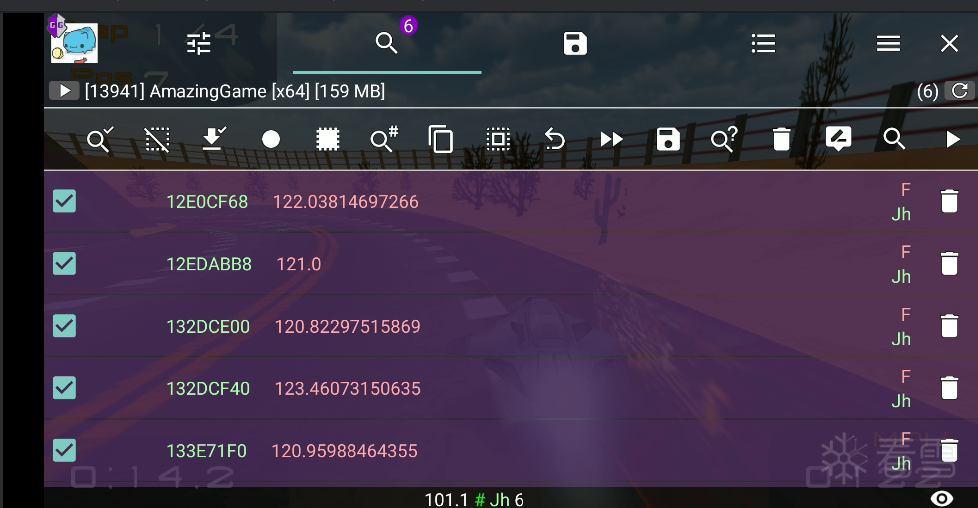Image resolution: width=978 pixels, height=508 pixels.
Task: Click the solid circle record icon
Action: point(271,139)
